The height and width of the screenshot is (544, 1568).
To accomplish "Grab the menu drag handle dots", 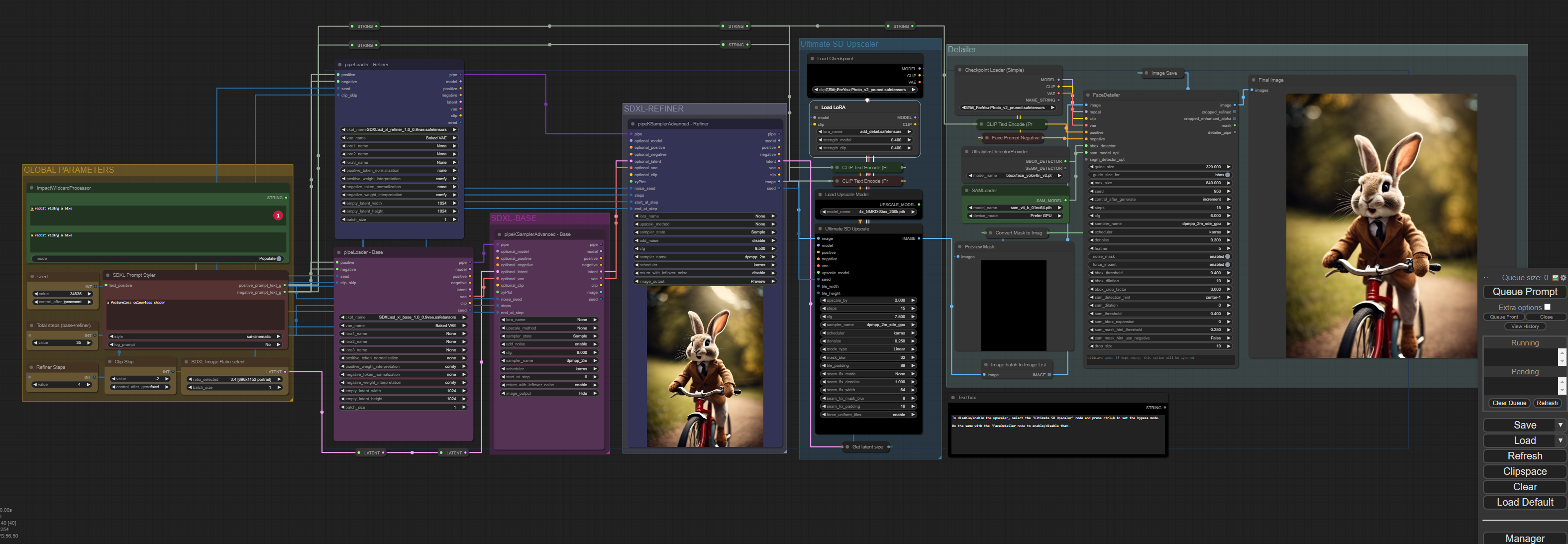I will [1486, 278].
